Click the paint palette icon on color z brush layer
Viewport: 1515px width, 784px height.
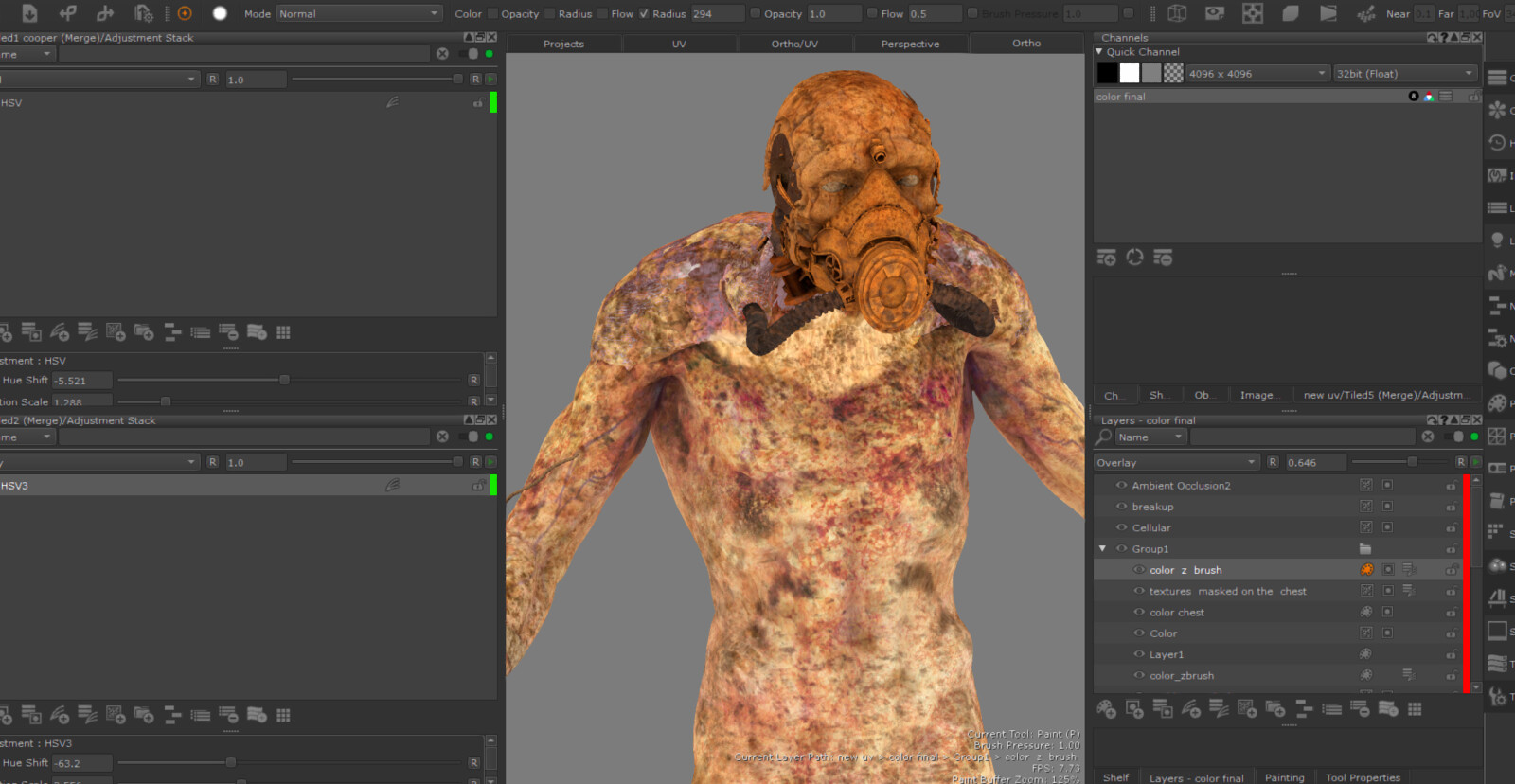pyautogui.click(x=1366, y=570)
